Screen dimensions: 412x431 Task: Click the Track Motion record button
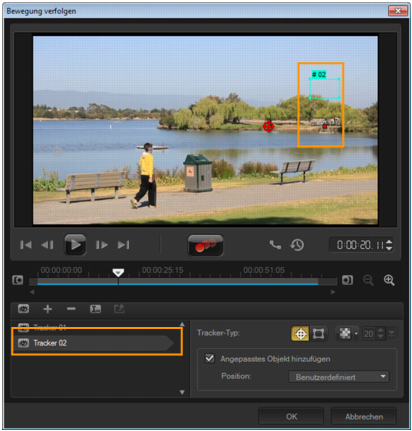point(205,245)
